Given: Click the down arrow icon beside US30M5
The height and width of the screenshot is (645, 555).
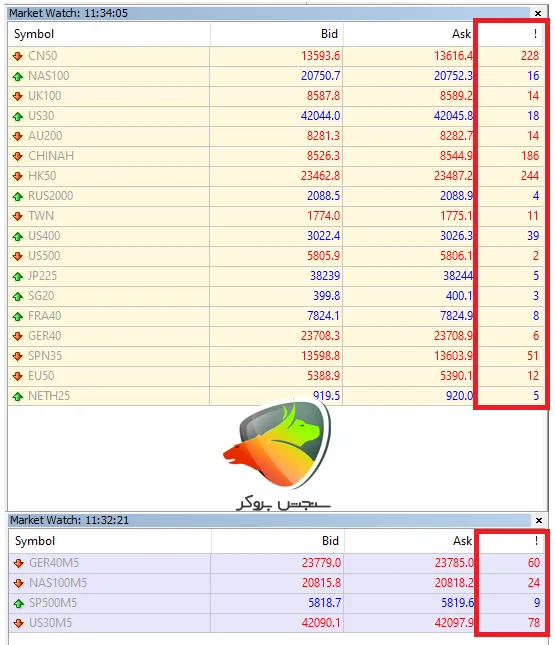Looking at the screenshot, I should click(19, 623).
